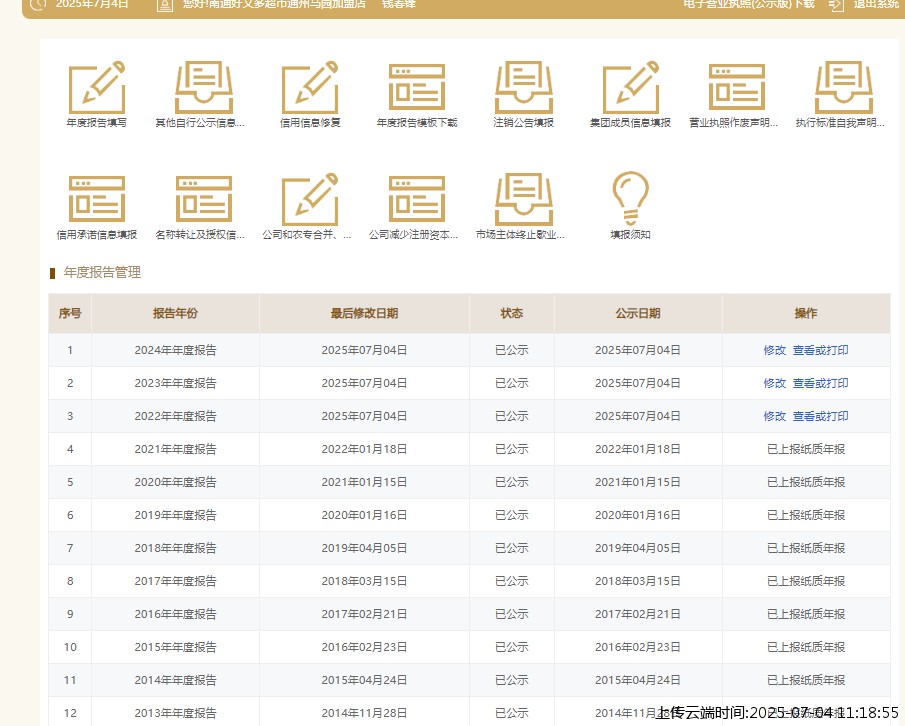
Task: Click the 序号 column header
Action: [x=70, y=313]
